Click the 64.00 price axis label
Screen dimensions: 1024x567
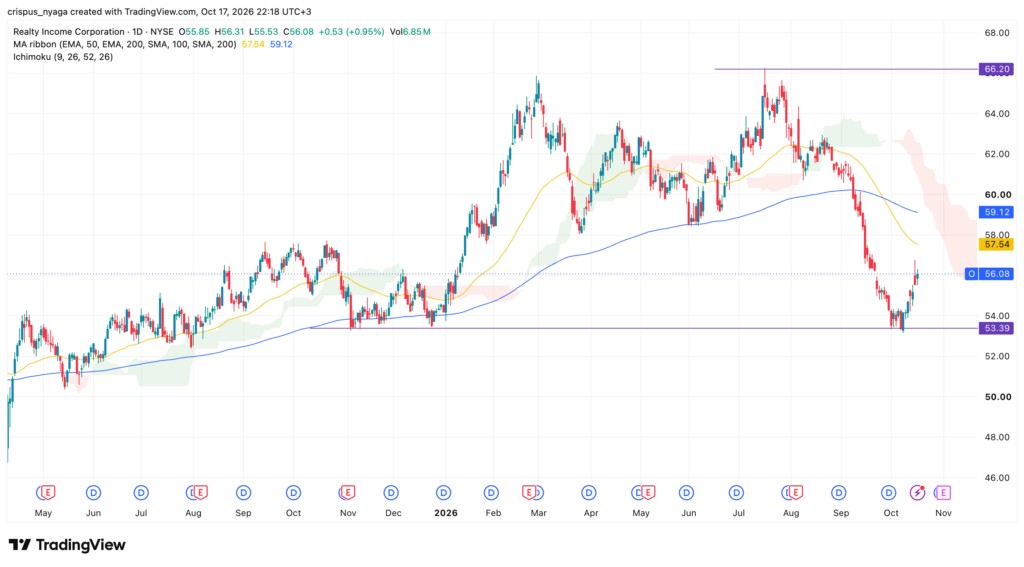997,114
